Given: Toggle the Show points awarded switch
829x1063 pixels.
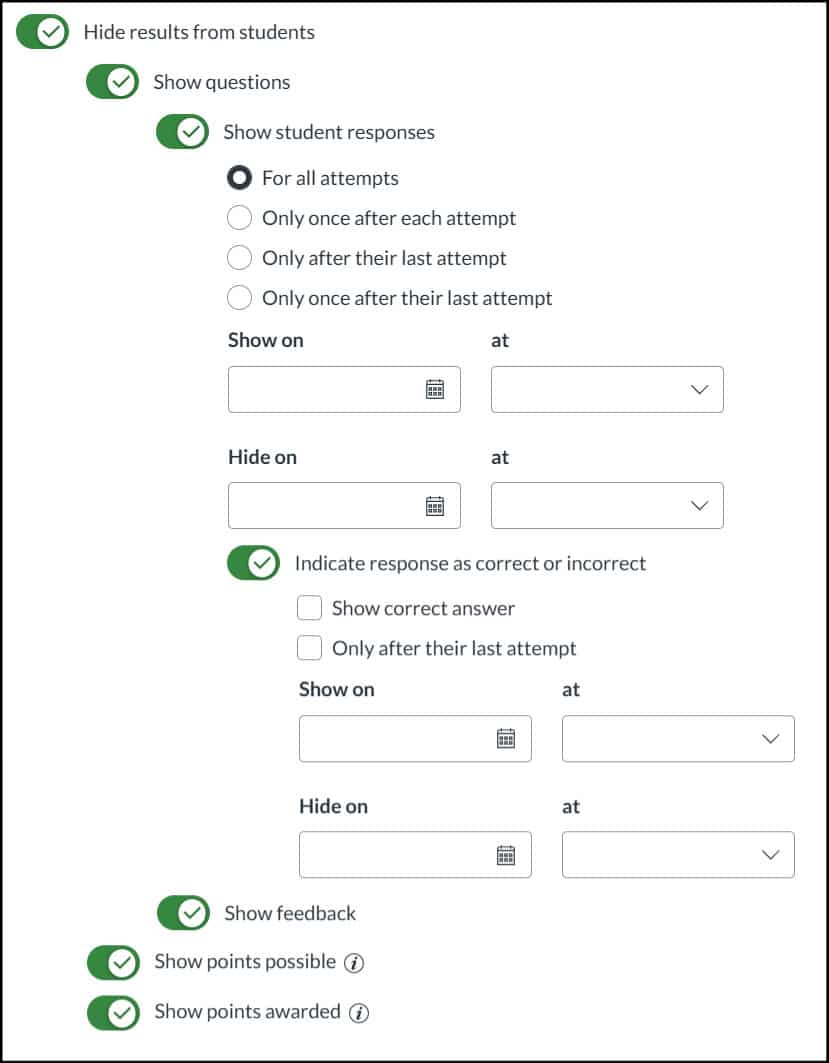Looking at the screenshot, I should click(113, 1012).
